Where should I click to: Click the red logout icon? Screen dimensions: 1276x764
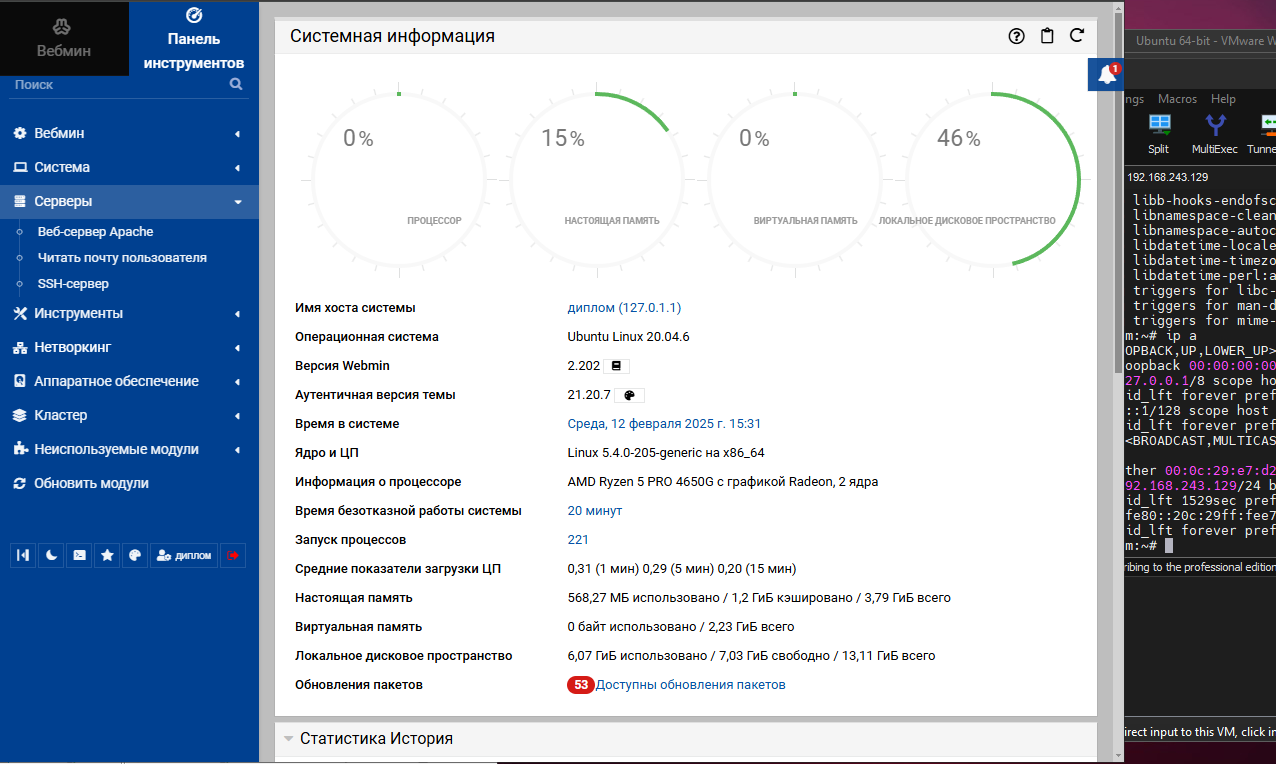tap(233, 555)
